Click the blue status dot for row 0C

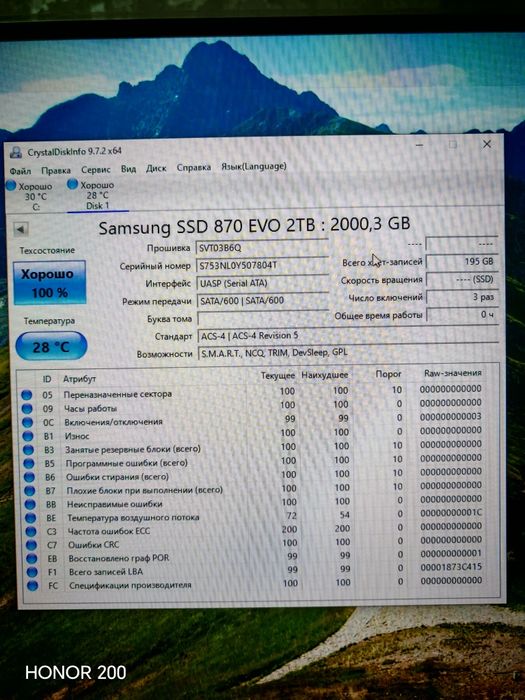point(28,422)
